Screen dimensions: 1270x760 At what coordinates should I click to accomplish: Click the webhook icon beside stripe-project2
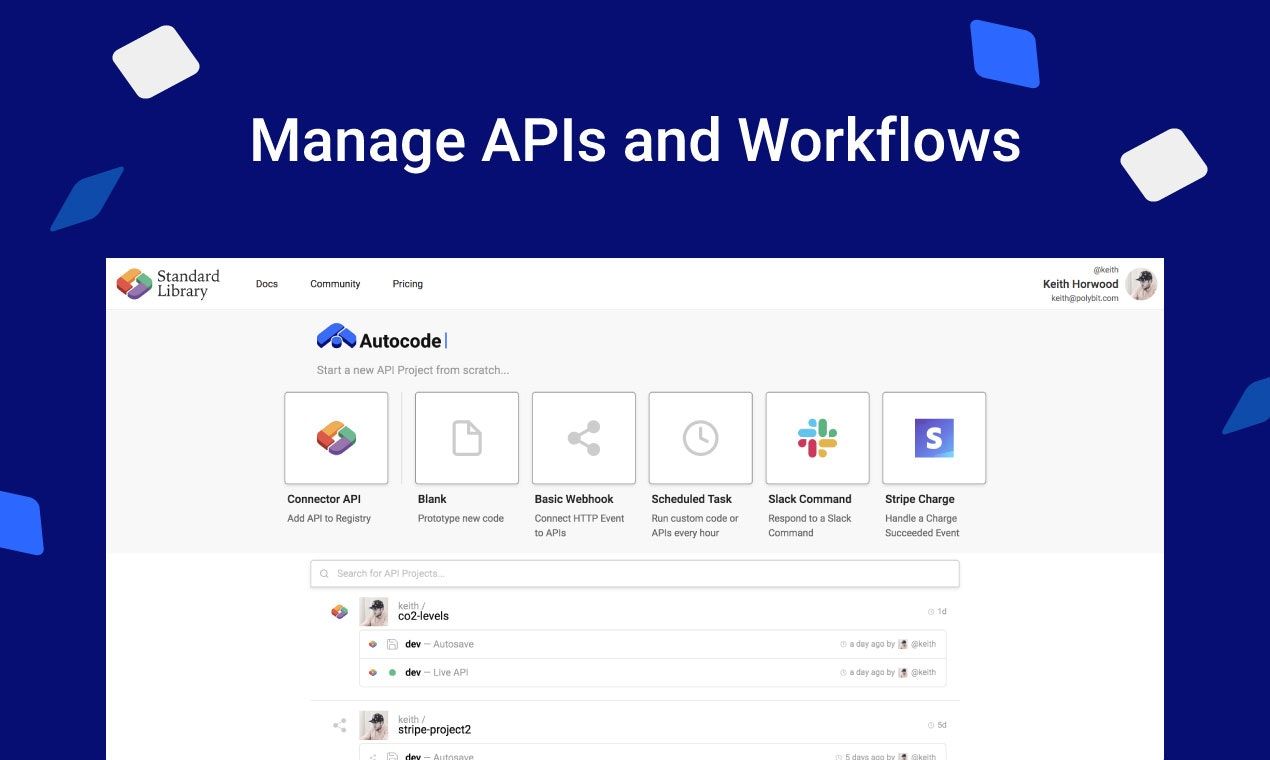tap(339, 724)
